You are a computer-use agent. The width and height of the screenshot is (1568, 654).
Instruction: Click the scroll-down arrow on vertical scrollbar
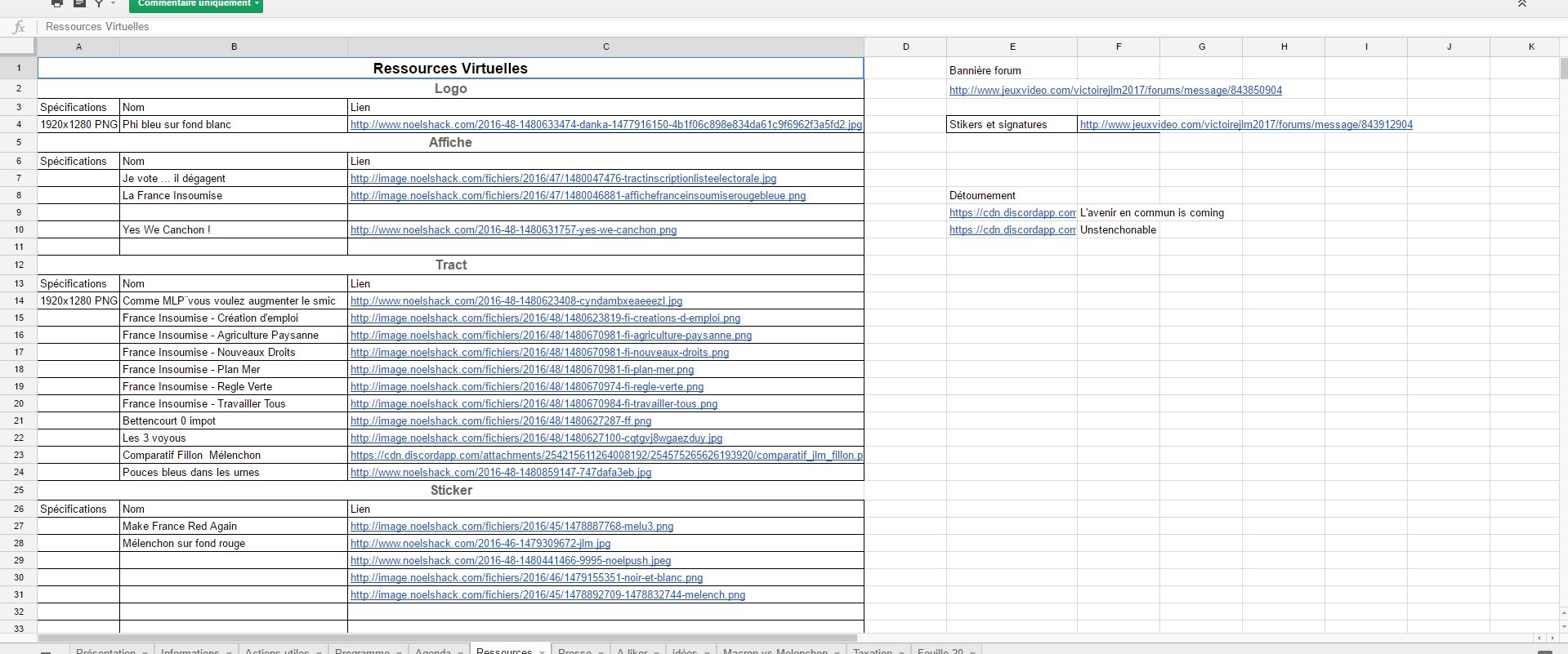[1564, 626]
